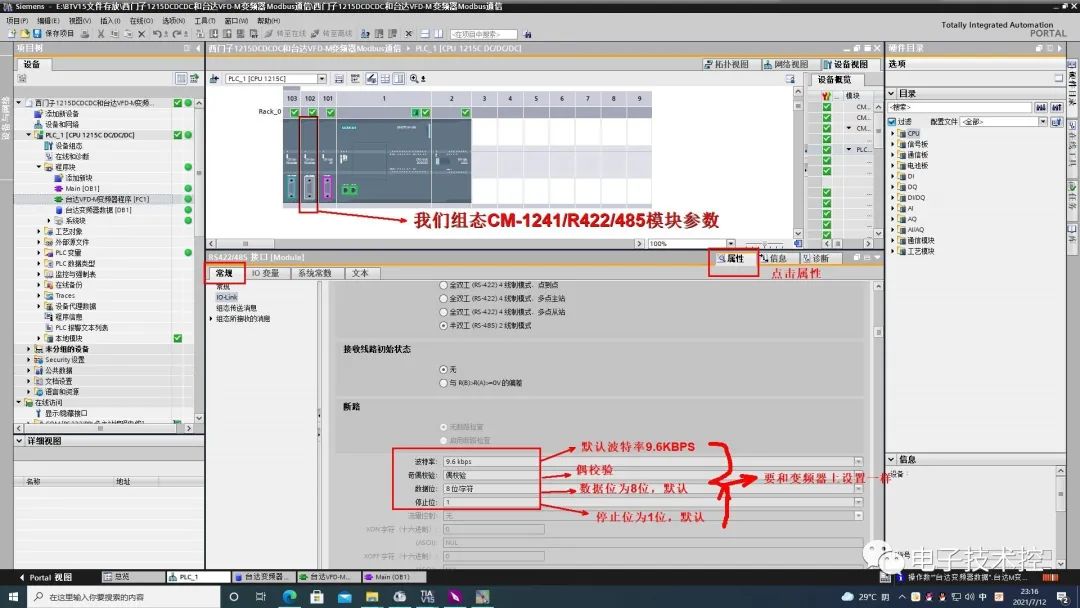Click the search-in-project binoculars icon
Image resolution: width=1080 pixels, height=608 pixels.
527,34
